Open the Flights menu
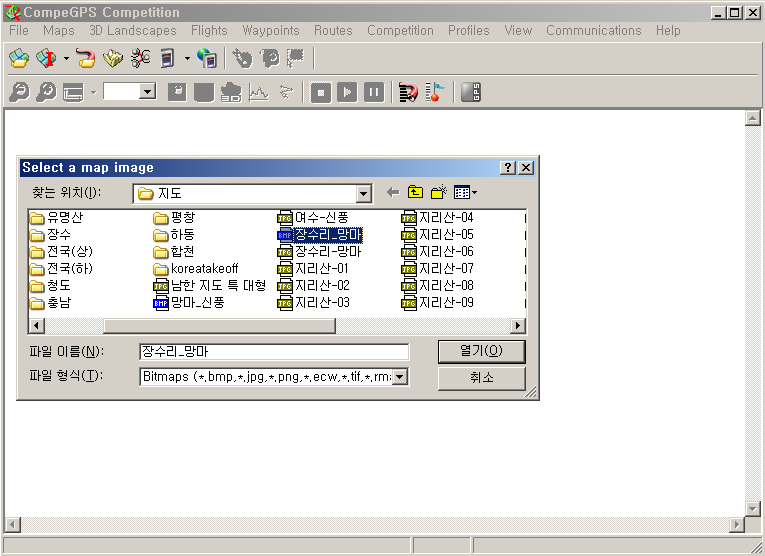Screen dimensions: 765x556 click(x=209, y=30)
